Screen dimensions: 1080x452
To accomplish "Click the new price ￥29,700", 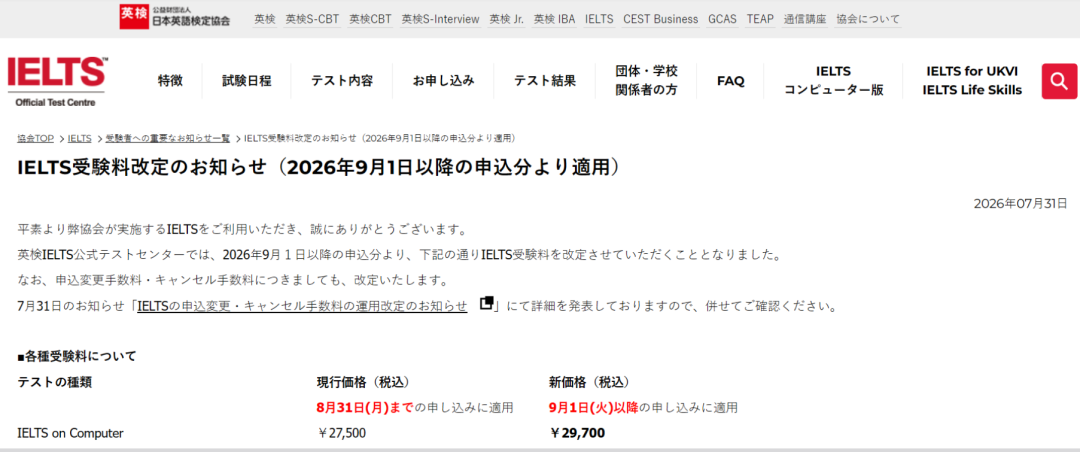I will click(577, 433).
